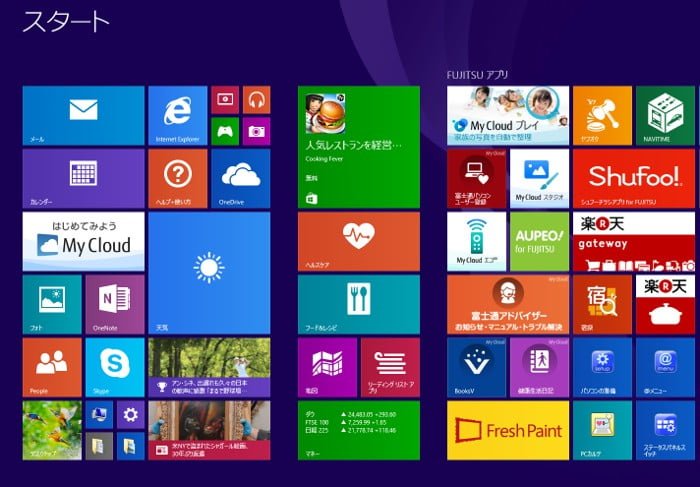
Task: Launch the AUPEO! for FUJITSU tile
Action: (x=539, y=241)
